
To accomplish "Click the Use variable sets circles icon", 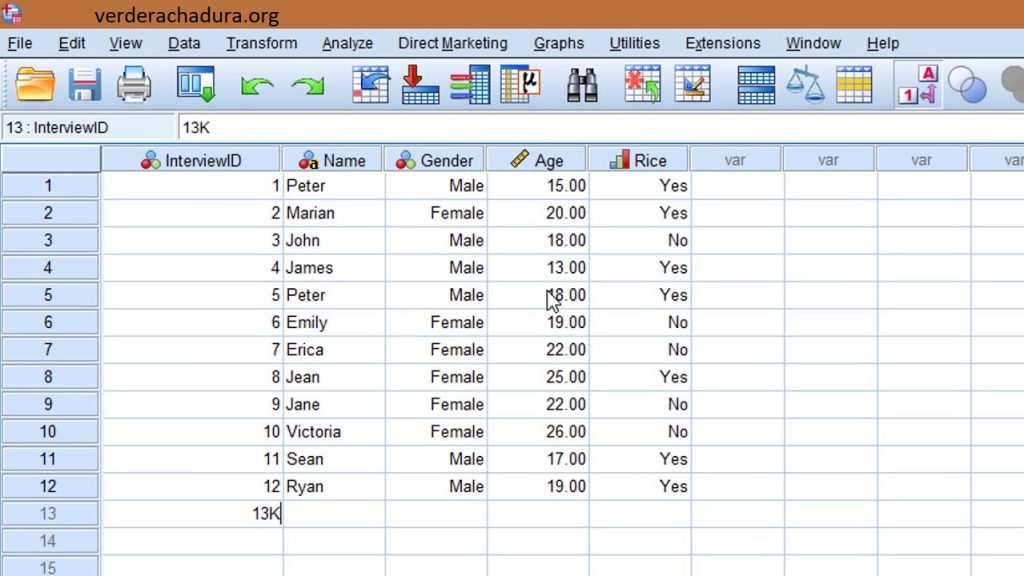I will click(967, 84).
